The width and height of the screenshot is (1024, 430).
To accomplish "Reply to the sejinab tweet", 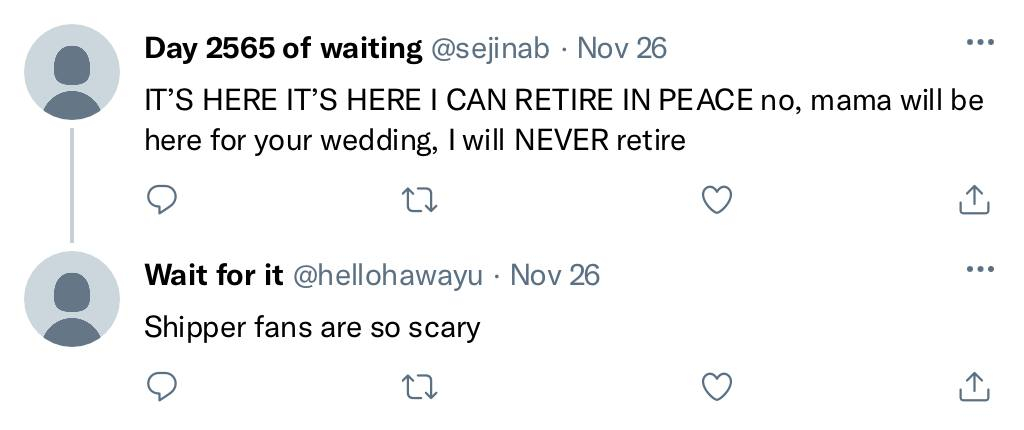I will pyautogui.click(x=162, y=201).
